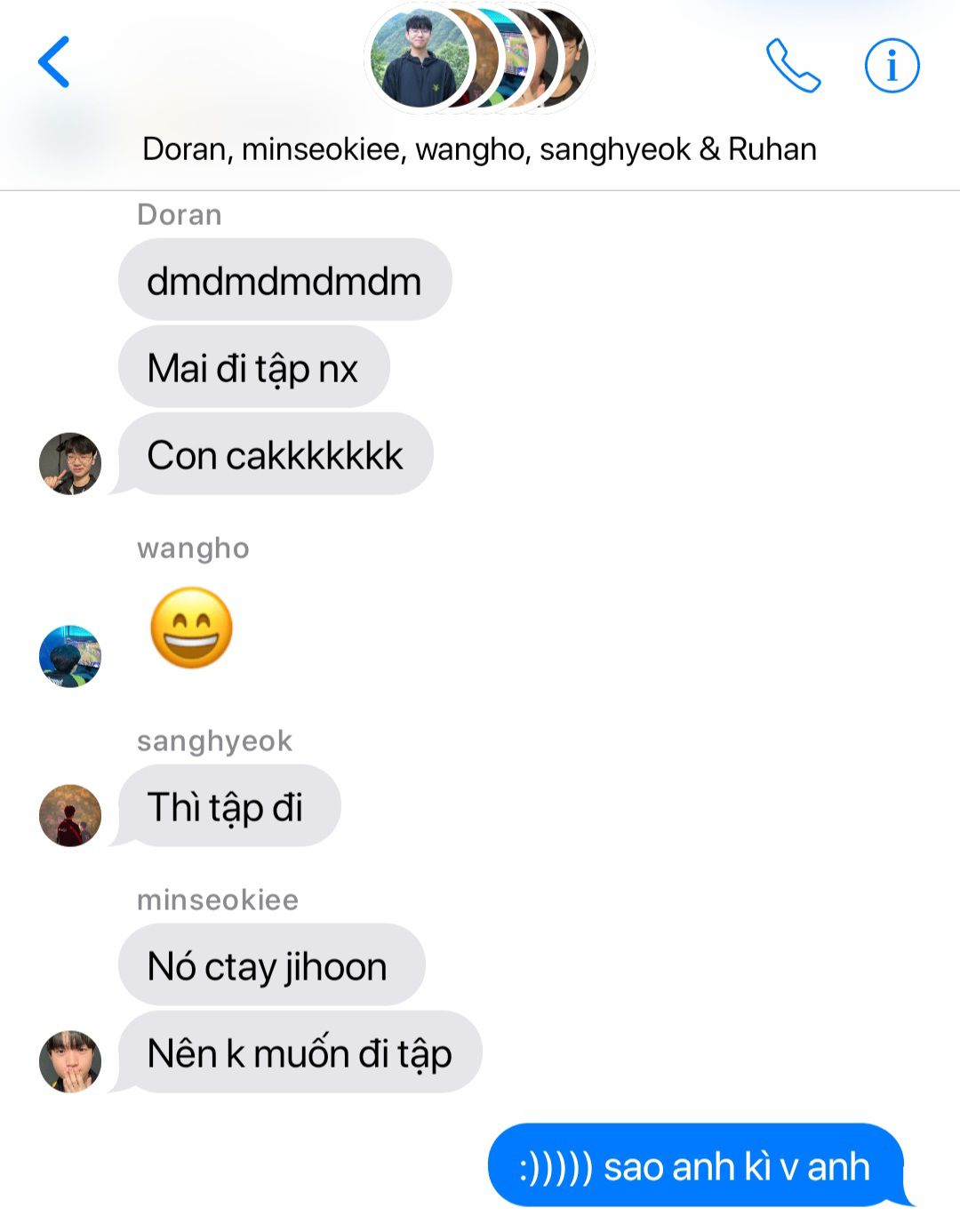Select the "dmdmdmdmdm" message bubble

(284, 280)
